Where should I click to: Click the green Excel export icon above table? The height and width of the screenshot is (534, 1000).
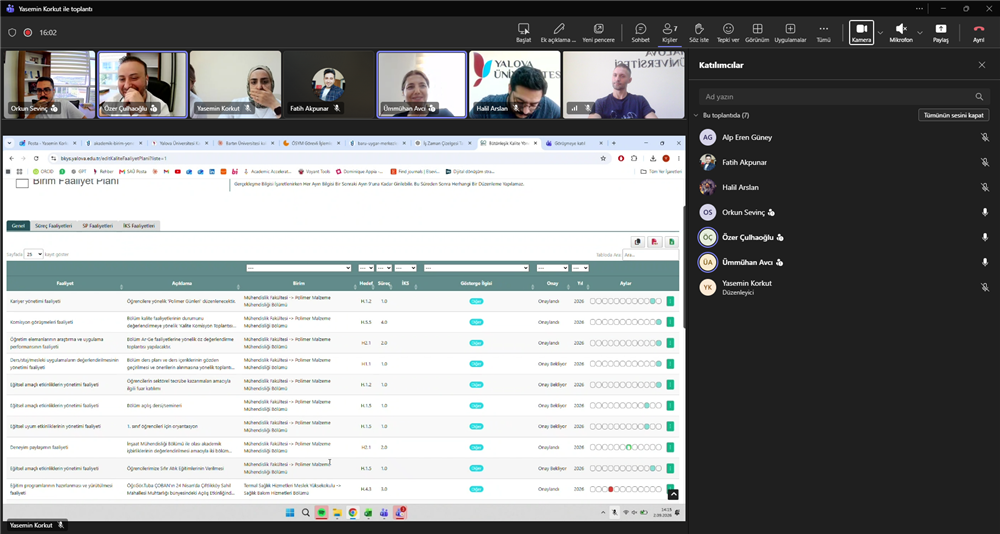pos(672,241)
